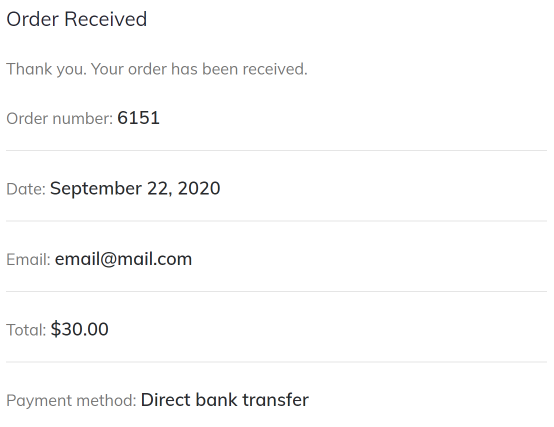This screenshot has height=427, width=554.
Task: Click the divider line below the email row
Action: coord(276,292)
